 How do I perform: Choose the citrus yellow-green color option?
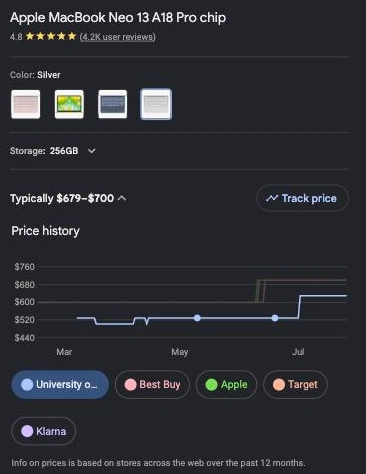(x=69, y=104)
